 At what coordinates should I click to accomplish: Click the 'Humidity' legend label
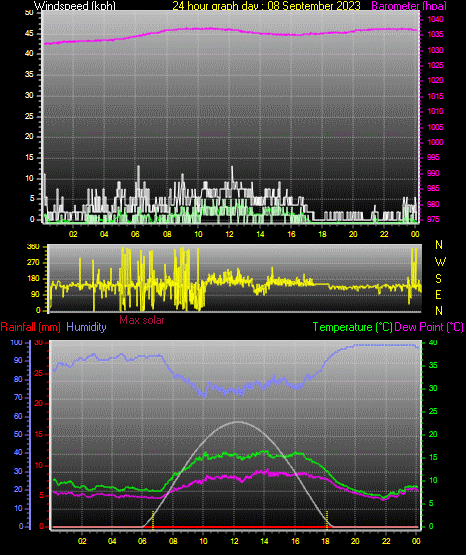pos(86,327)
